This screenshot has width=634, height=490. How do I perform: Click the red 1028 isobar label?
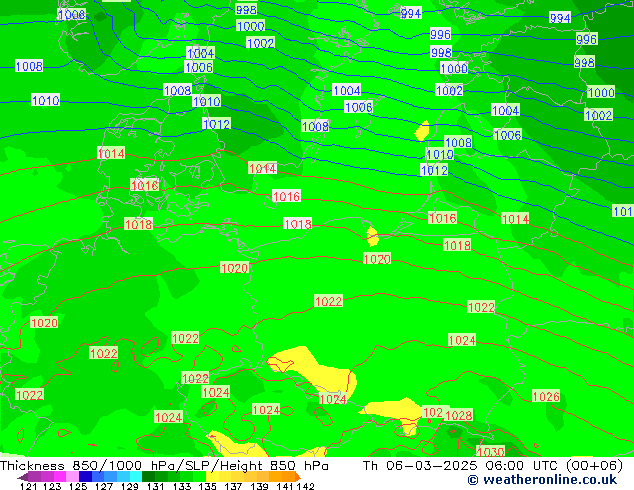459,415
